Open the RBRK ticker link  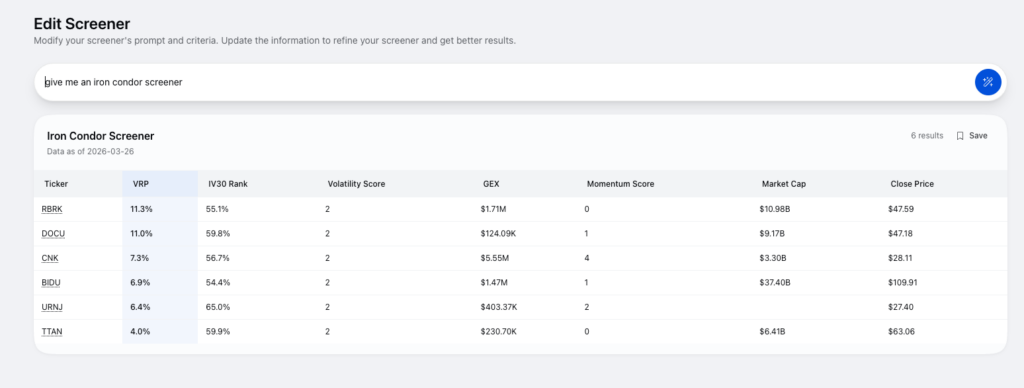[52, 209]
